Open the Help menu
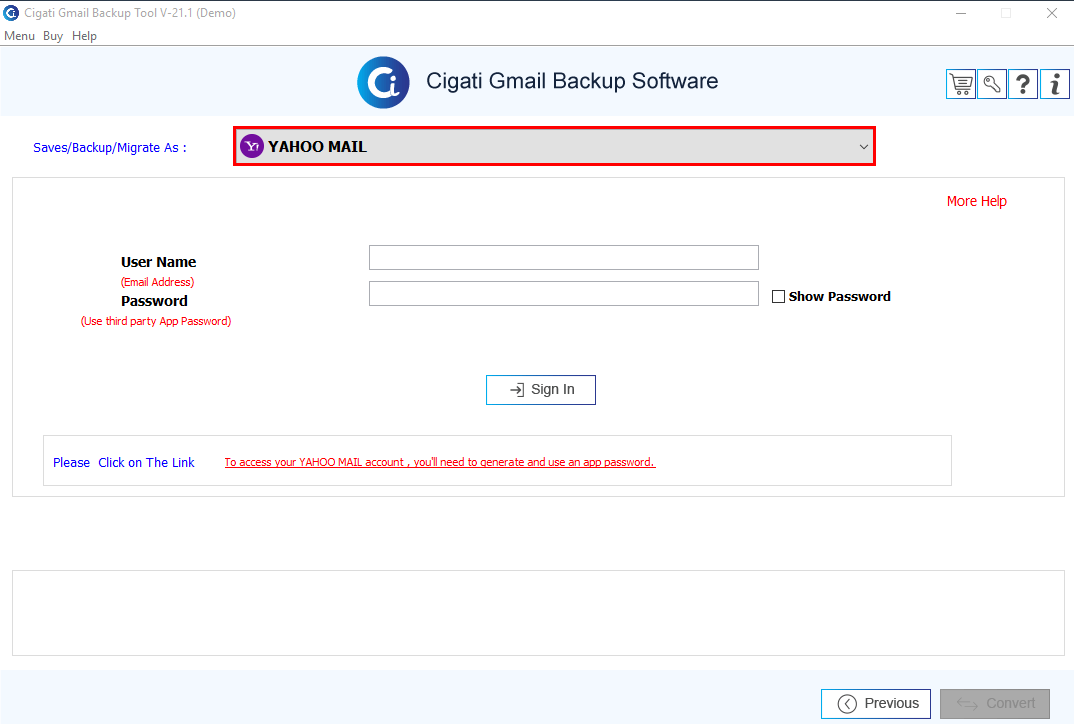 point(84,36)
